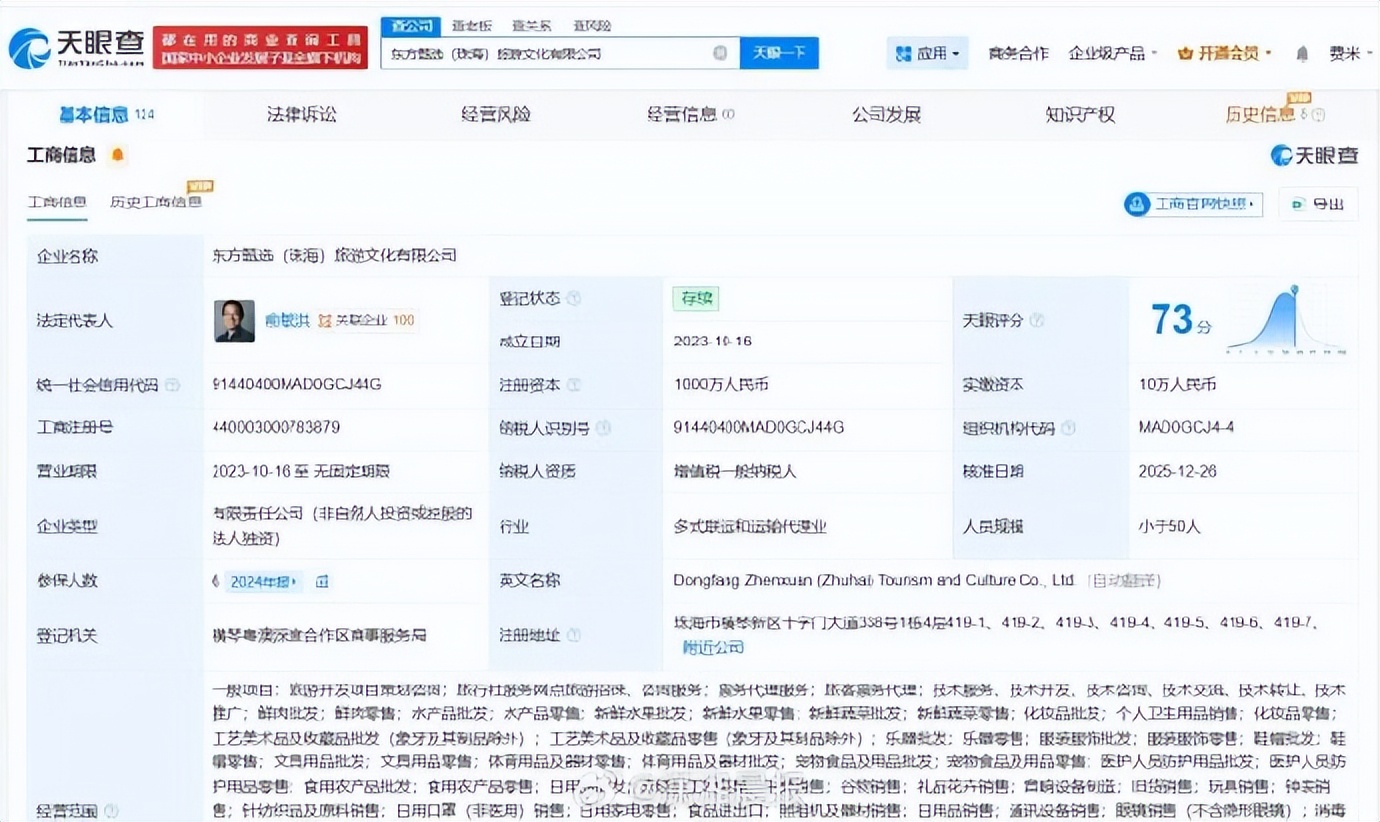Click the info icon next to 天眼评分
The image size is (1380, 822).
1037,321
